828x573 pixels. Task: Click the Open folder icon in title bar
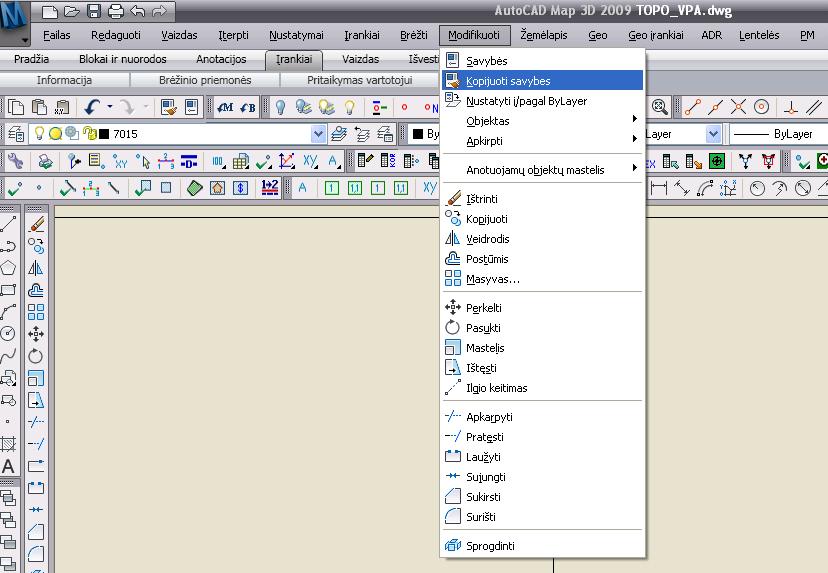pyautogui.click(x=71, y=11)
